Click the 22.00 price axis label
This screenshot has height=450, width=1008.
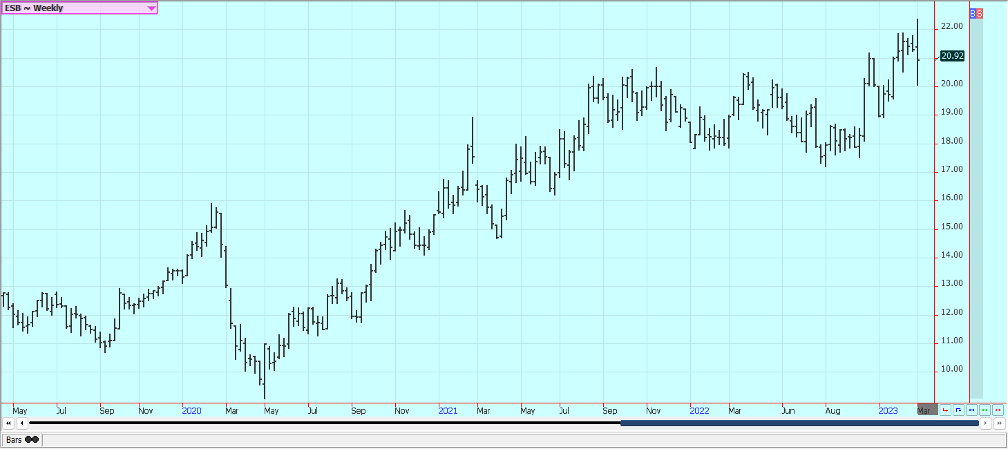coord(951,26)
